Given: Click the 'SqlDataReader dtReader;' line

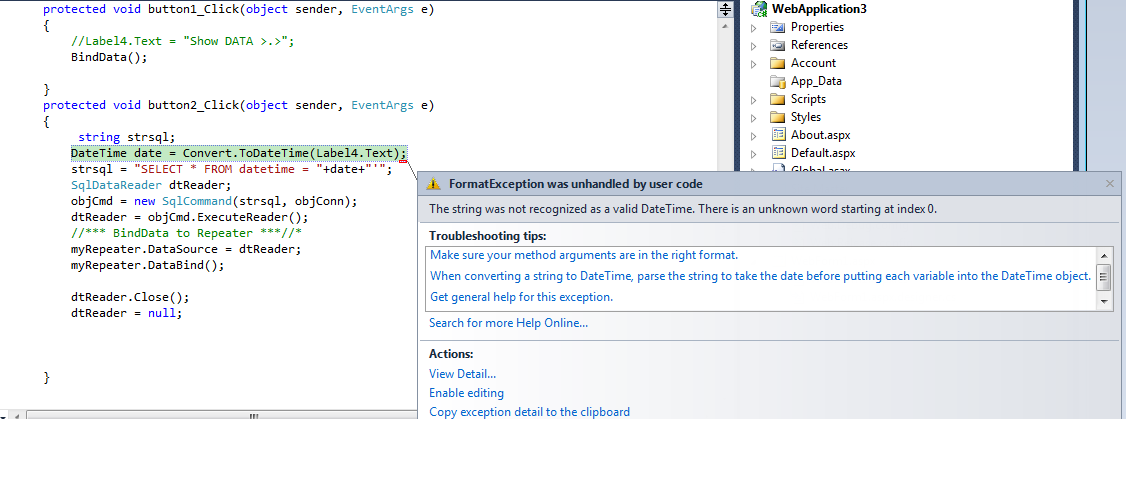Looking at the screenshot, I should (x=151, y=185).
